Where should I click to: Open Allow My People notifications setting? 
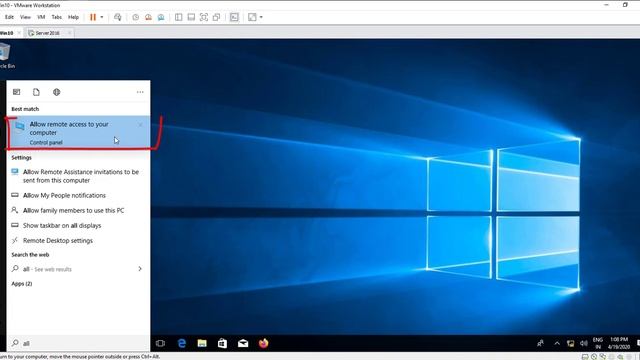tap(78, 196)
